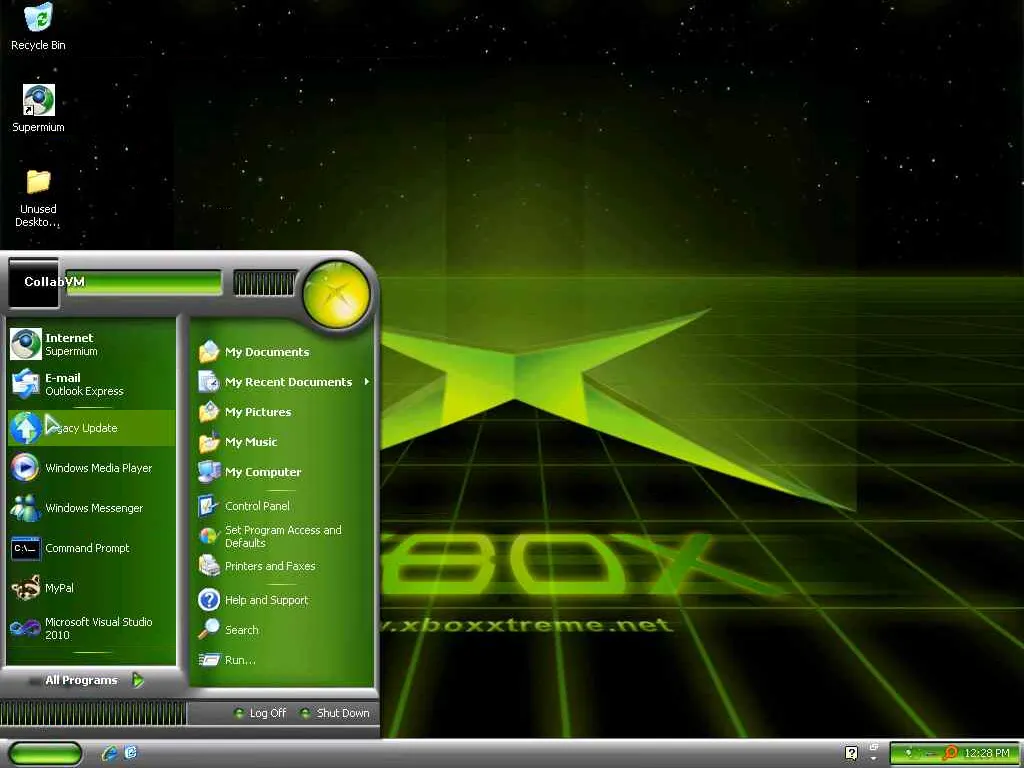Image resolution: width=1024 pixels, height=768 pixels.
Task: Click the orange magnifier tray icon
Action: click(951, 753)
